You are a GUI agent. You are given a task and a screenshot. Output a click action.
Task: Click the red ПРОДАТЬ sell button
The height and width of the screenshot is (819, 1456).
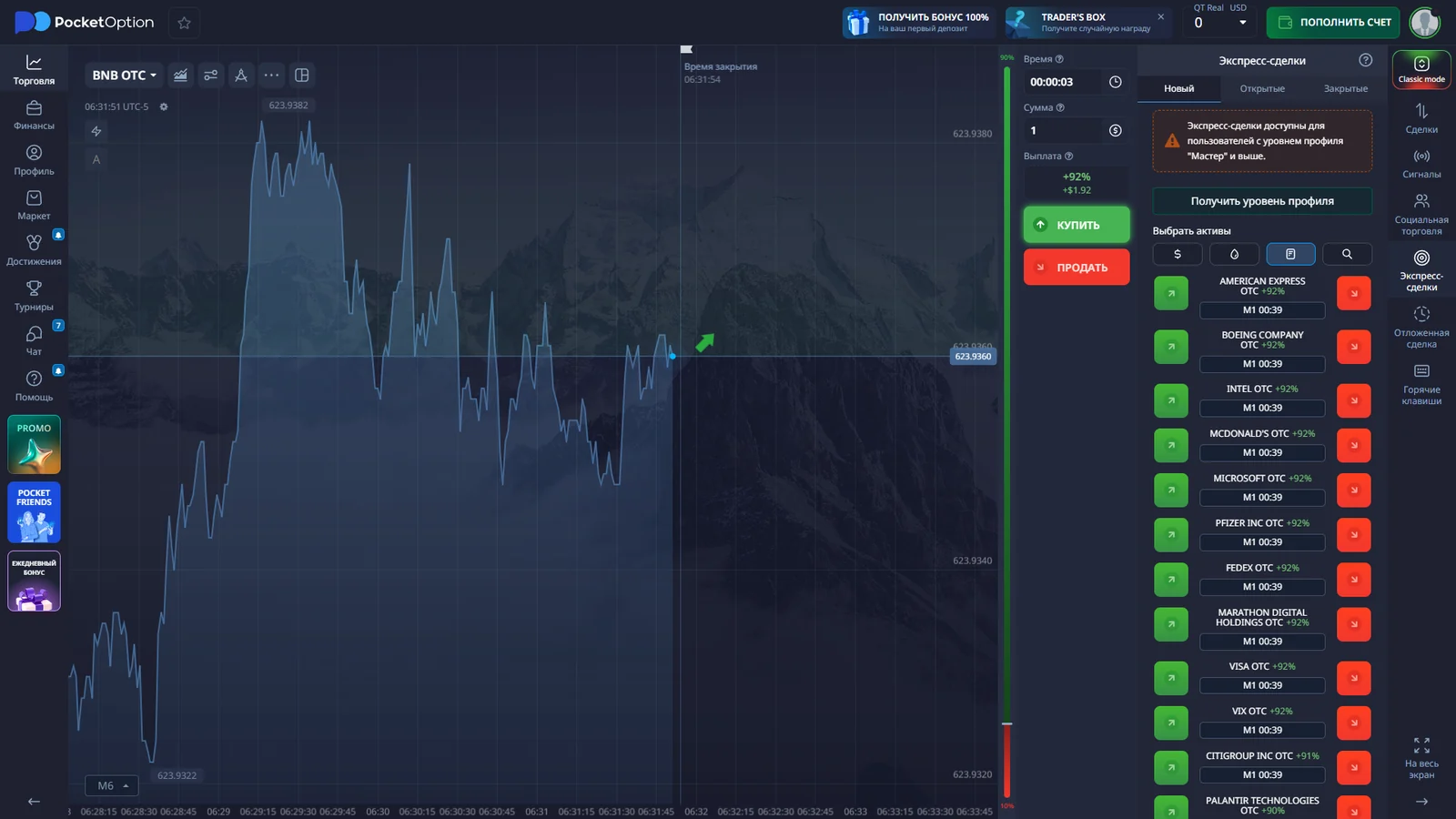click(1077, 268)
